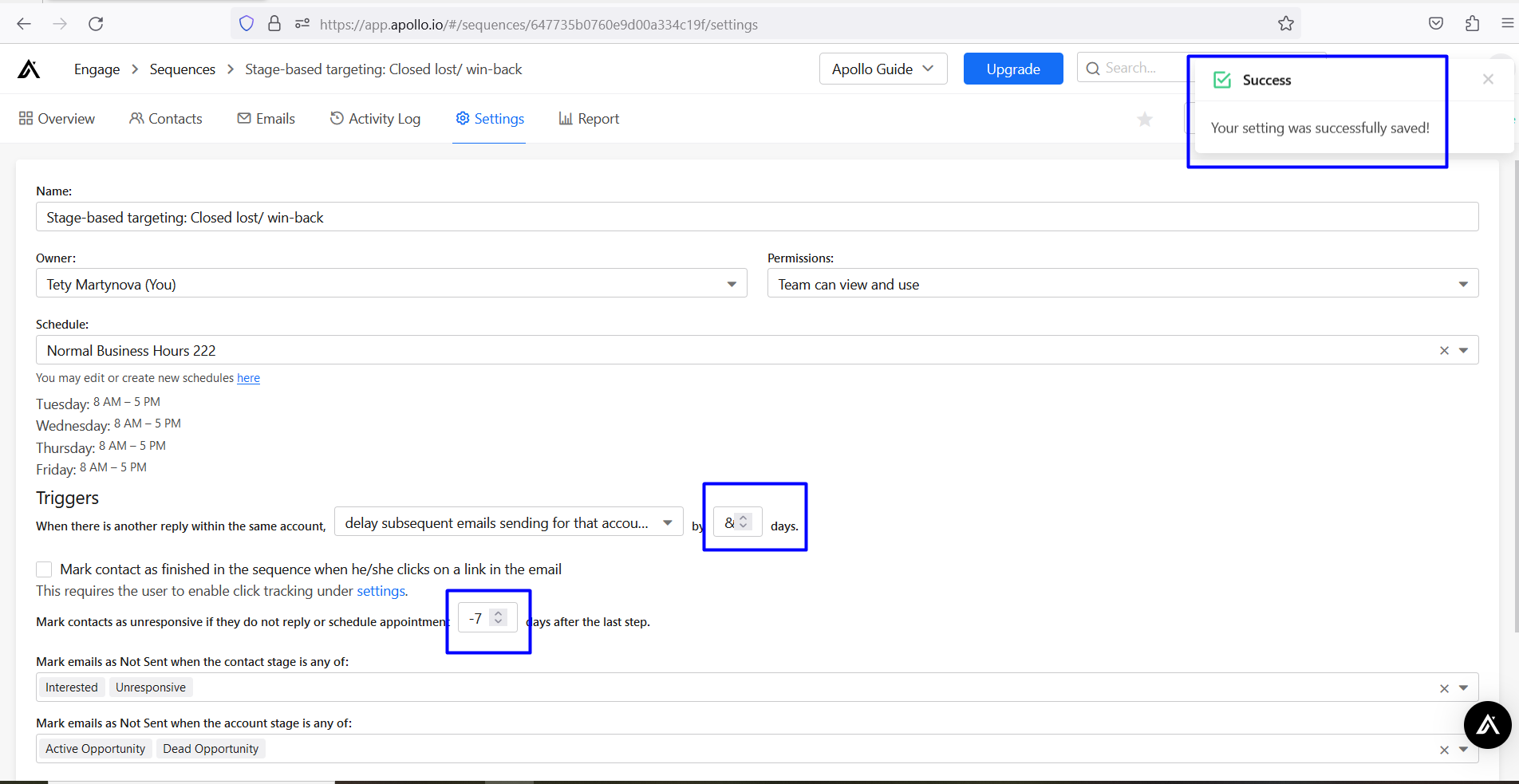1519x784 pixels.
Task: Expand the Permissions dropdown
Action: click(x=1463, y=285)
